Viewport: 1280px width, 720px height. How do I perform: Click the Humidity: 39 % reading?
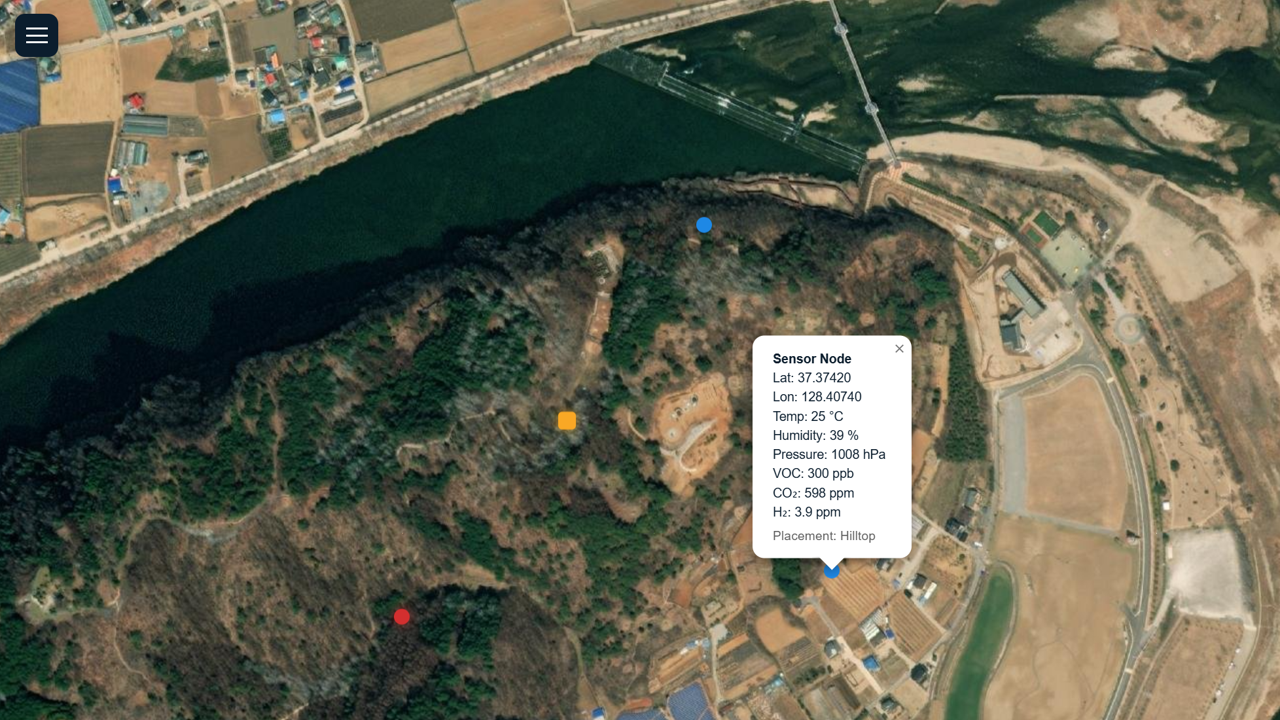coord(816,435)
